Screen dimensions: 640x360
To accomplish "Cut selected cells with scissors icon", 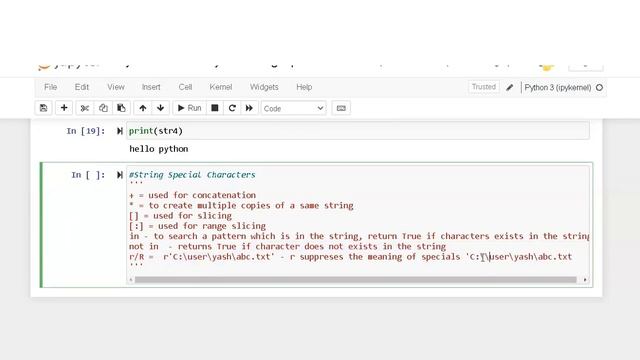I will [84, 108].
